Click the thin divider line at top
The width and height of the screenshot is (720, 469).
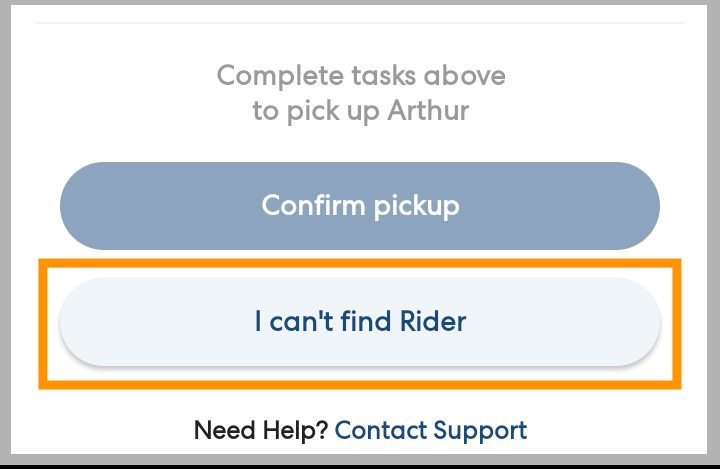pos(360,23)
